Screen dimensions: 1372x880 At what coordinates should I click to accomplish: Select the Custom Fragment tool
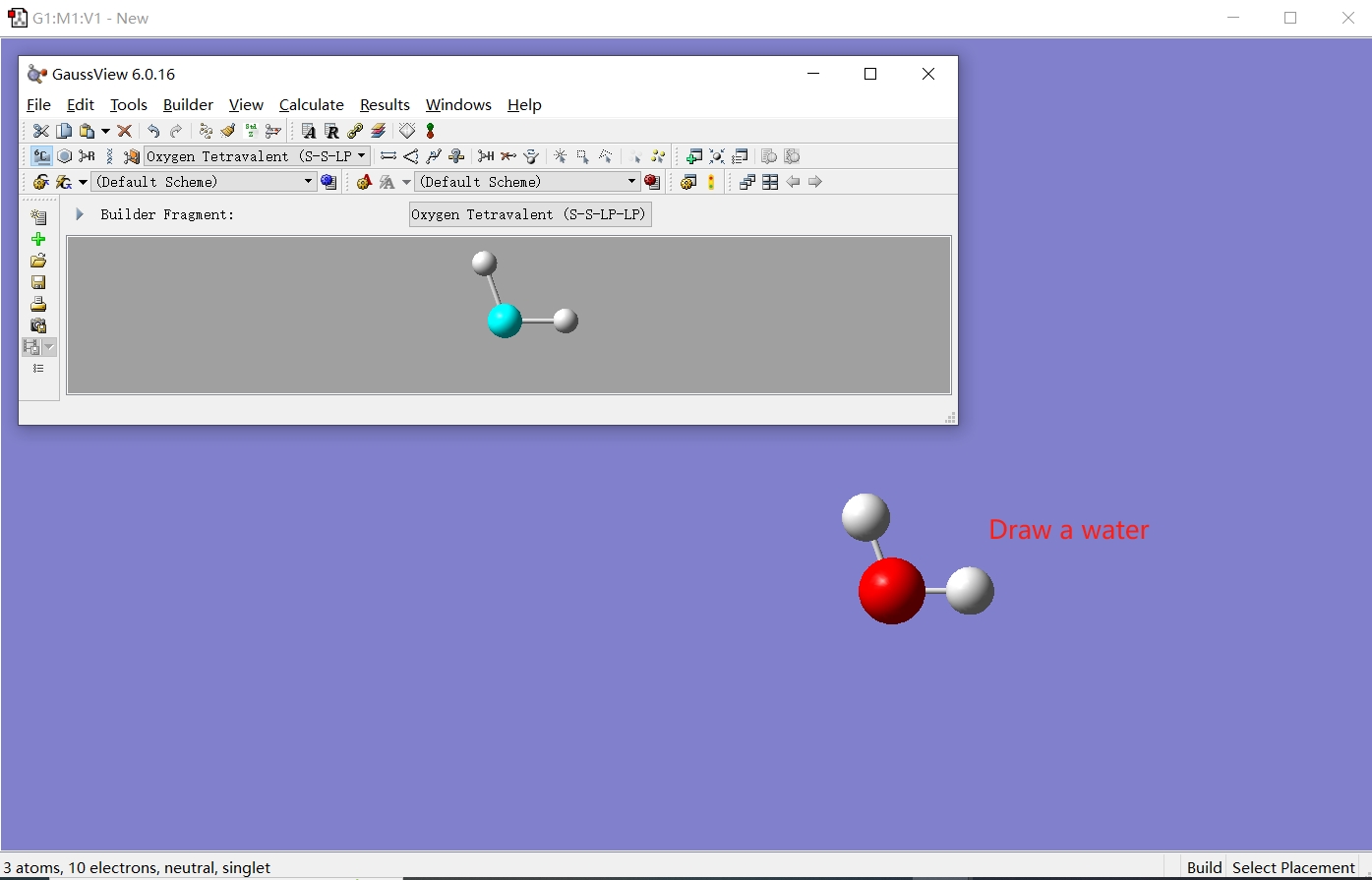coord(132,156)
